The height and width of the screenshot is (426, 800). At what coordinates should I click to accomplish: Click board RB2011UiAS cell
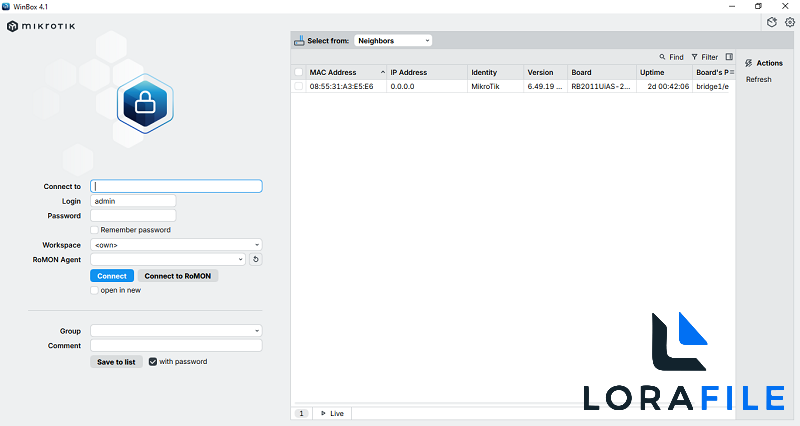pos(601,86)
